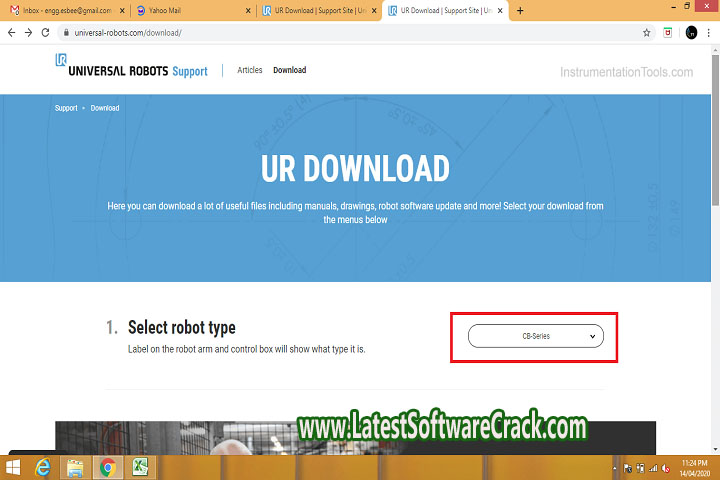
Task: Bookmark this page with the star icon
Action: click(x=647, y=33)
